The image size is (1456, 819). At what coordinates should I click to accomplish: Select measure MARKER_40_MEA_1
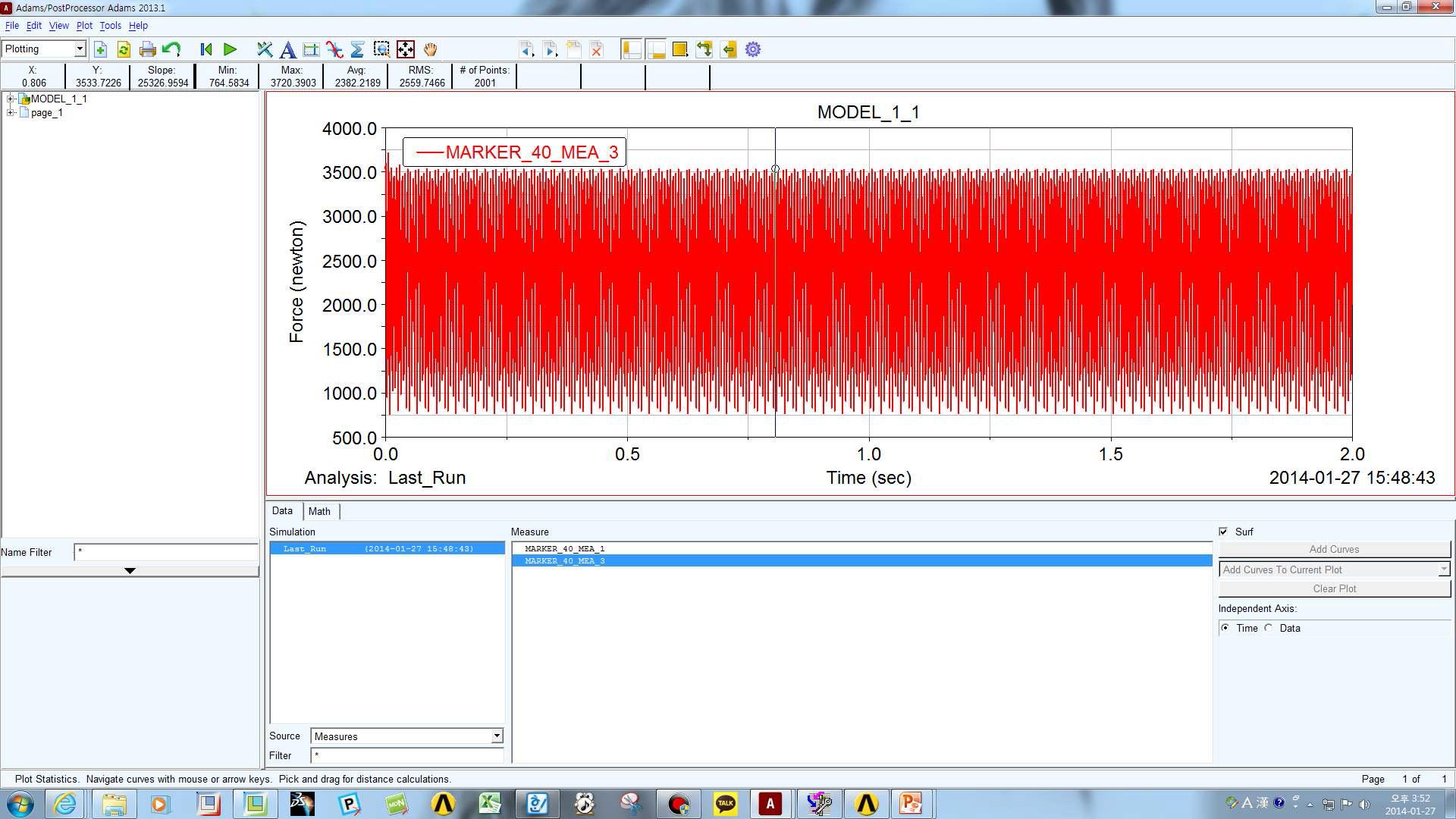tap(862, 548)
